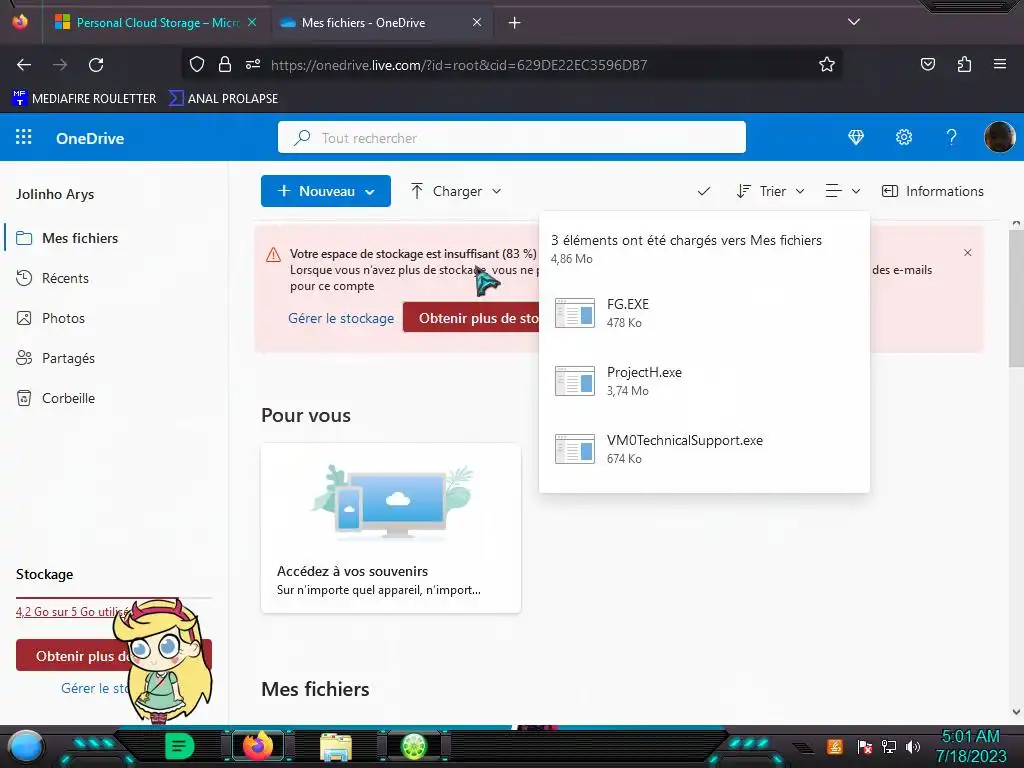Open File Explorer from taskbar
The width and height of the screenshot is (1024, 768).
[336, 746]
